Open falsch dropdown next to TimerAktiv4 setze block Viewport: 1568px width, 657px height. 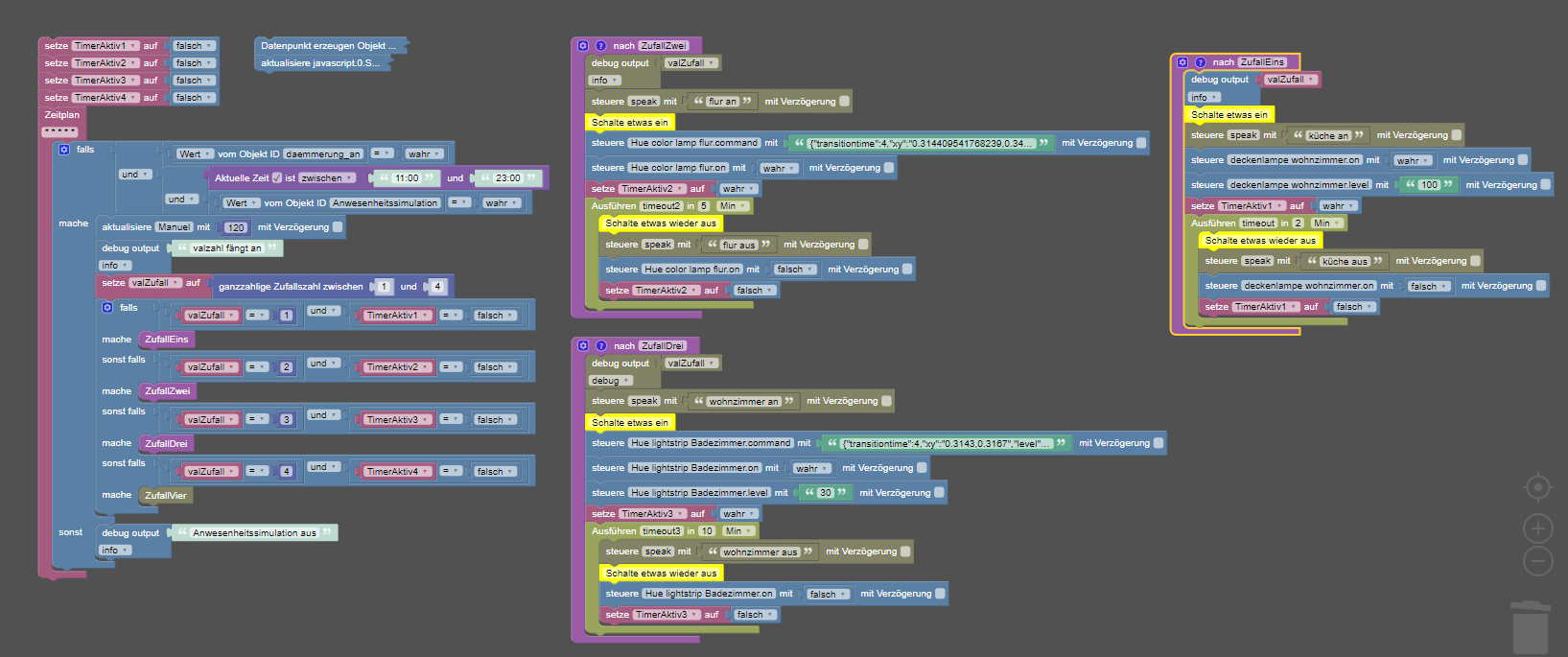coord(194,98)
